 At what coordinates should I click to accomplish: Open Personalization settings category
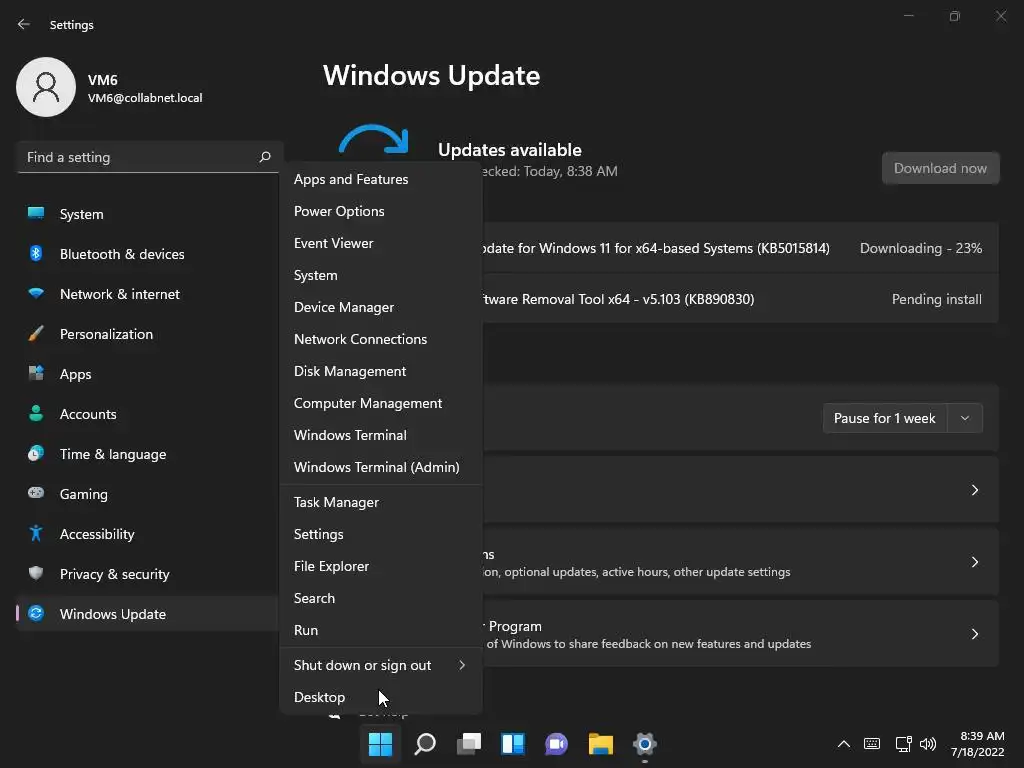[148, 334]
